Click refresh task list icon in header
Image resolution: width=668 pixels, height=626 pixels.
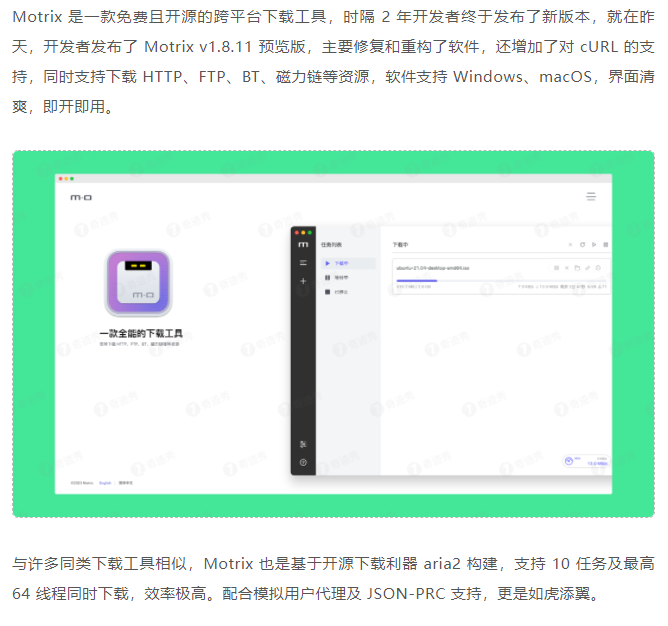tap(582, 245)
